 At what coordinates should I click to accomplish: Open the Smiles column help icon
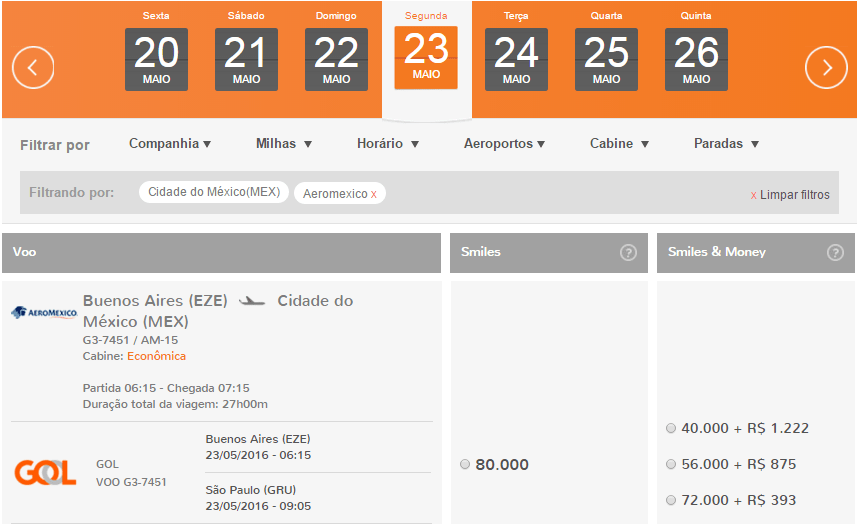point(628,252)
